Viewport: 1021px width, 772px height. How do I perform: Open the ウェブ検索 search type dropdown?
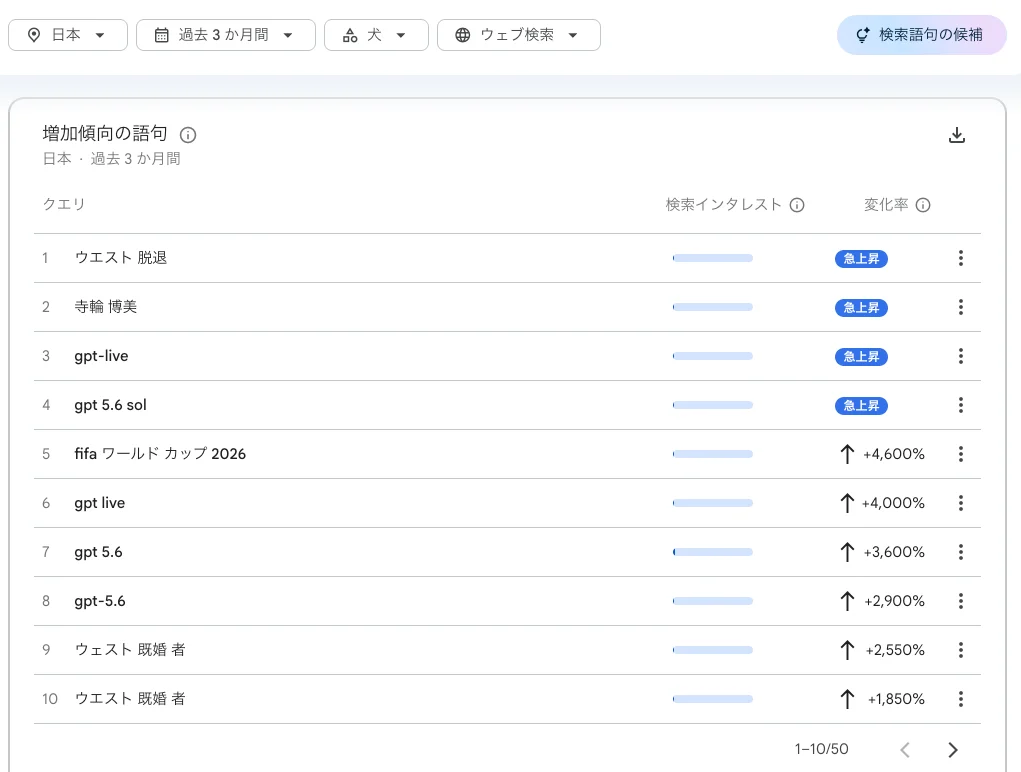pyautogui.click(x=519, y=35)
